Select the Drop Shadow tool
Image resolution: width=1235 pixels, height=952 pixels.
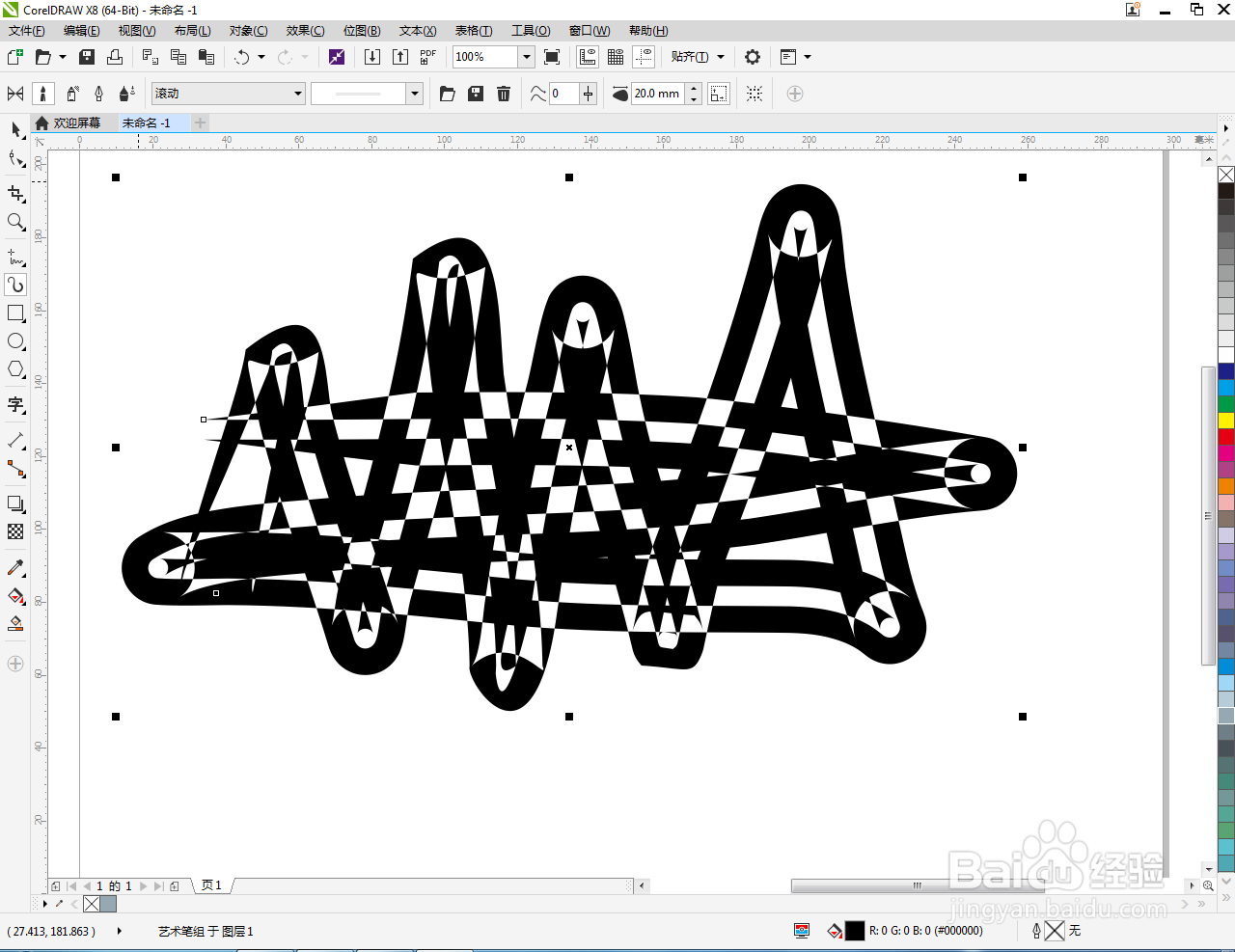(x=15, y=503)
